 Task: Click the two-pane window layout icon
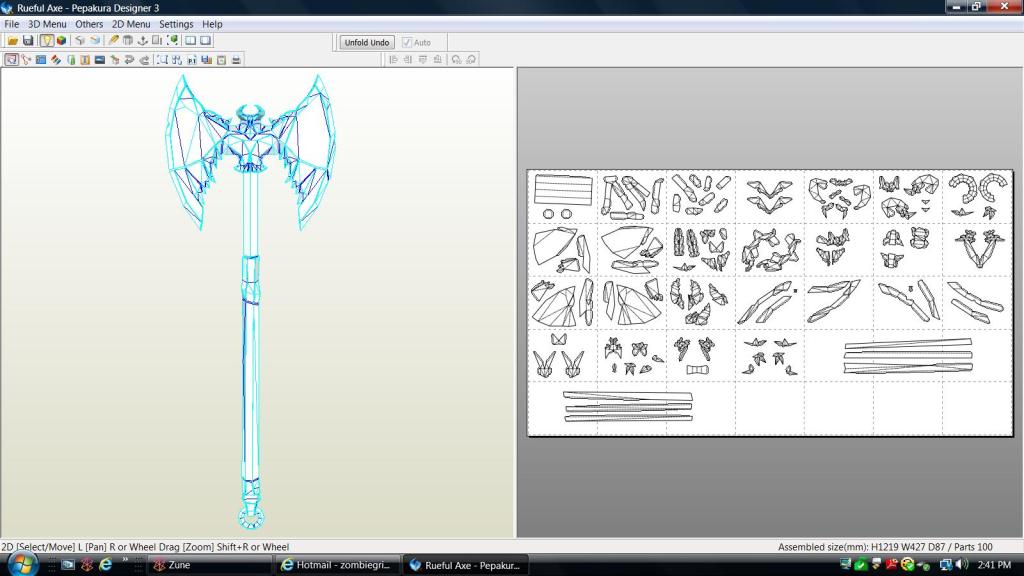pos(191,40)
